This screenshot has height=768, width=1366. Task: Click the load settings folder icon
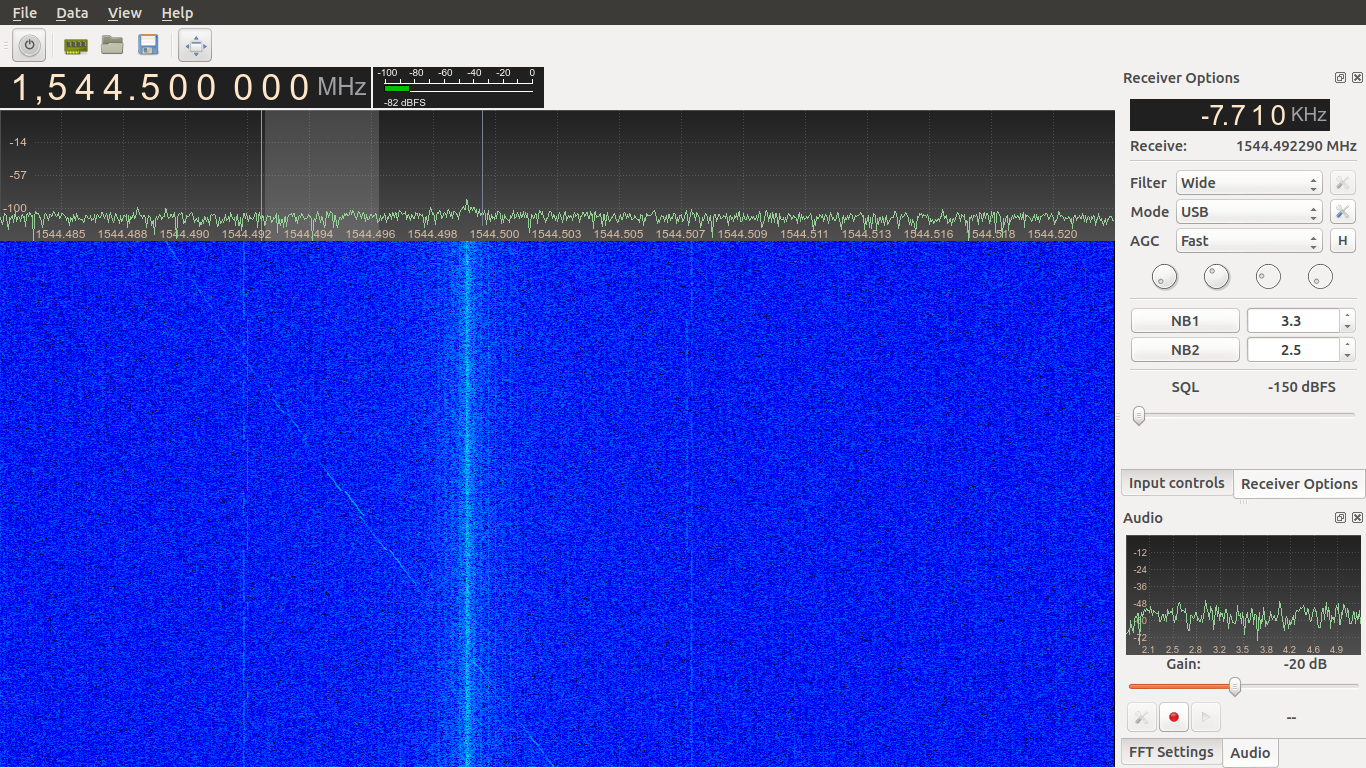112,44
